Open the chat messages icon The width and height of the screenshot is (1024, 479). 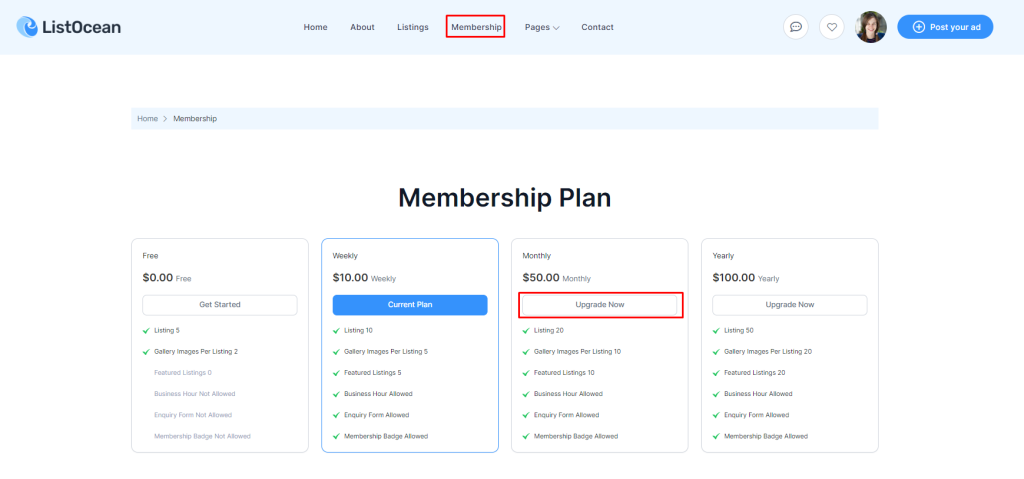(x=795, y=27)
